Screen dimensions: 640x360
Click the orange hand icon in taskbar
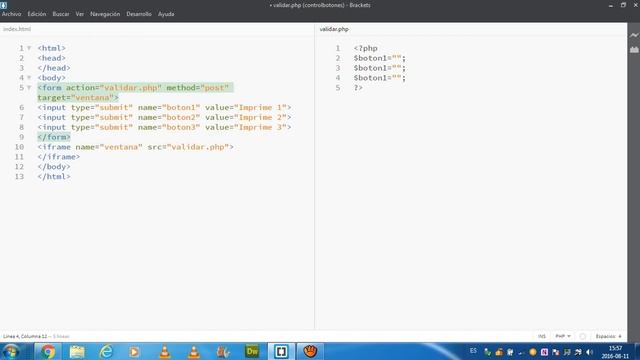310,351
